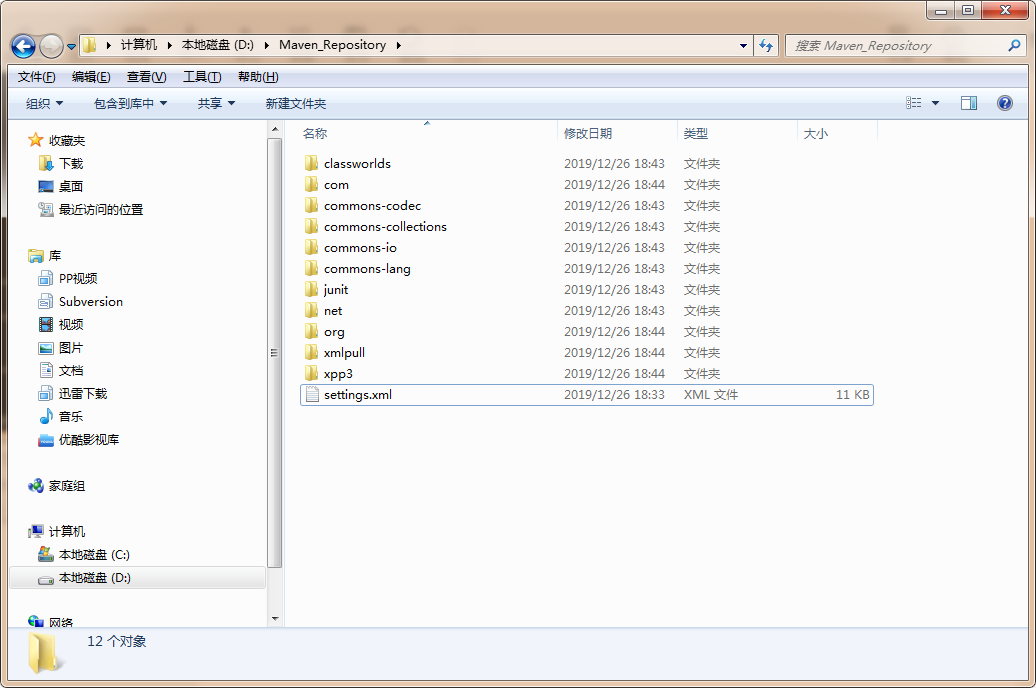Screen dimensions: 1036x688
Task: Click the search magnifier icon
Action: click(x=1014, y=46)
